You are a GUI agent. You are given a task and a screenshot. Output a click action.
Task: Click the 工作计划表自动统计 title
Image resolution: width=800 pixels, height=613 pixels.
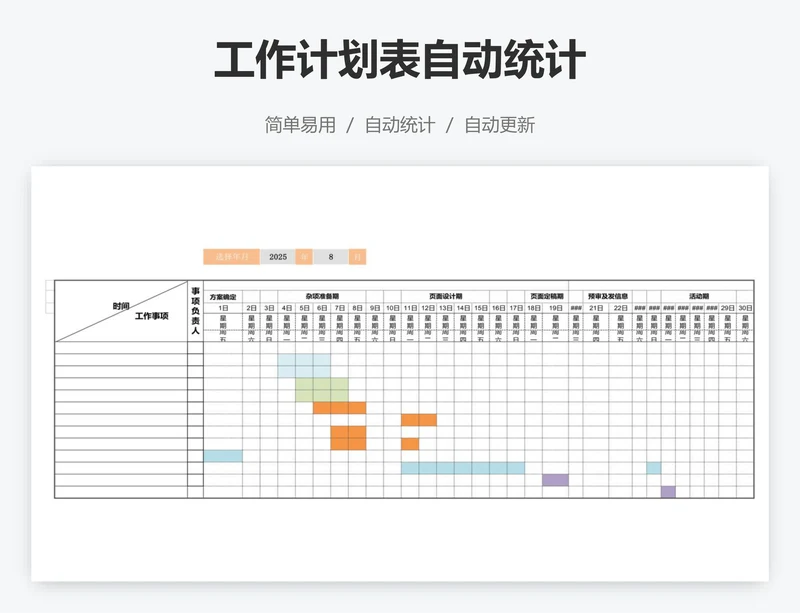399,60
